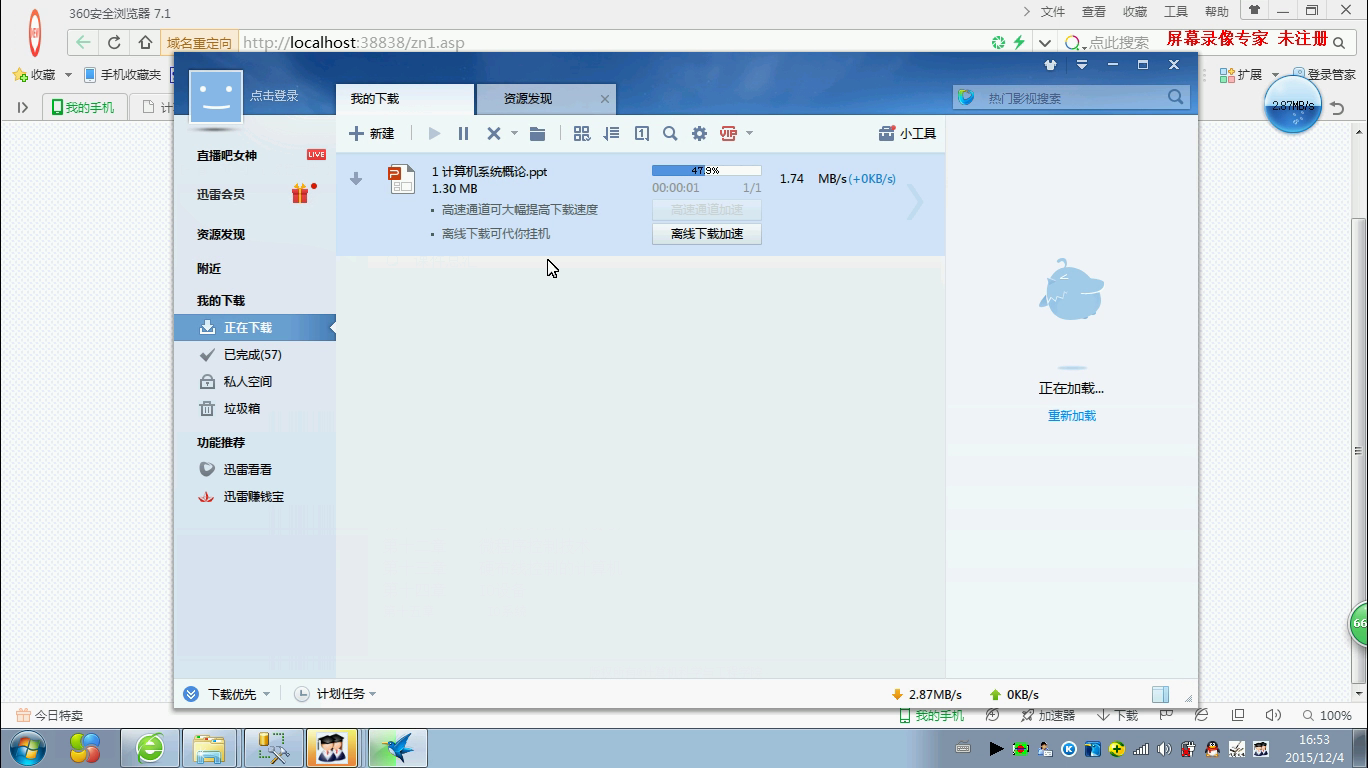
Task: Select 资源发现 in the left sidebar
Action: 221,234
